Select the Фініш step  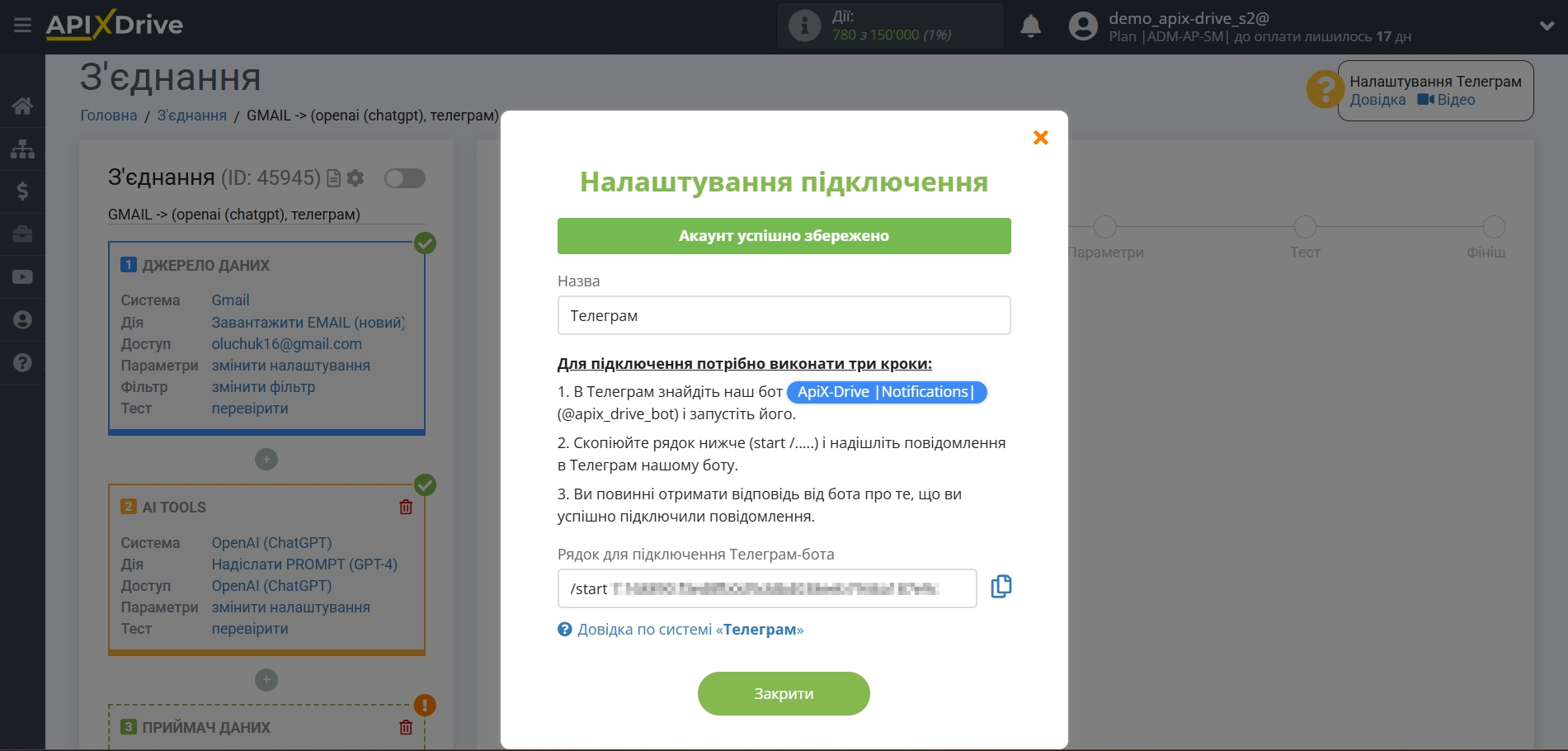[x=1494, y=227]
